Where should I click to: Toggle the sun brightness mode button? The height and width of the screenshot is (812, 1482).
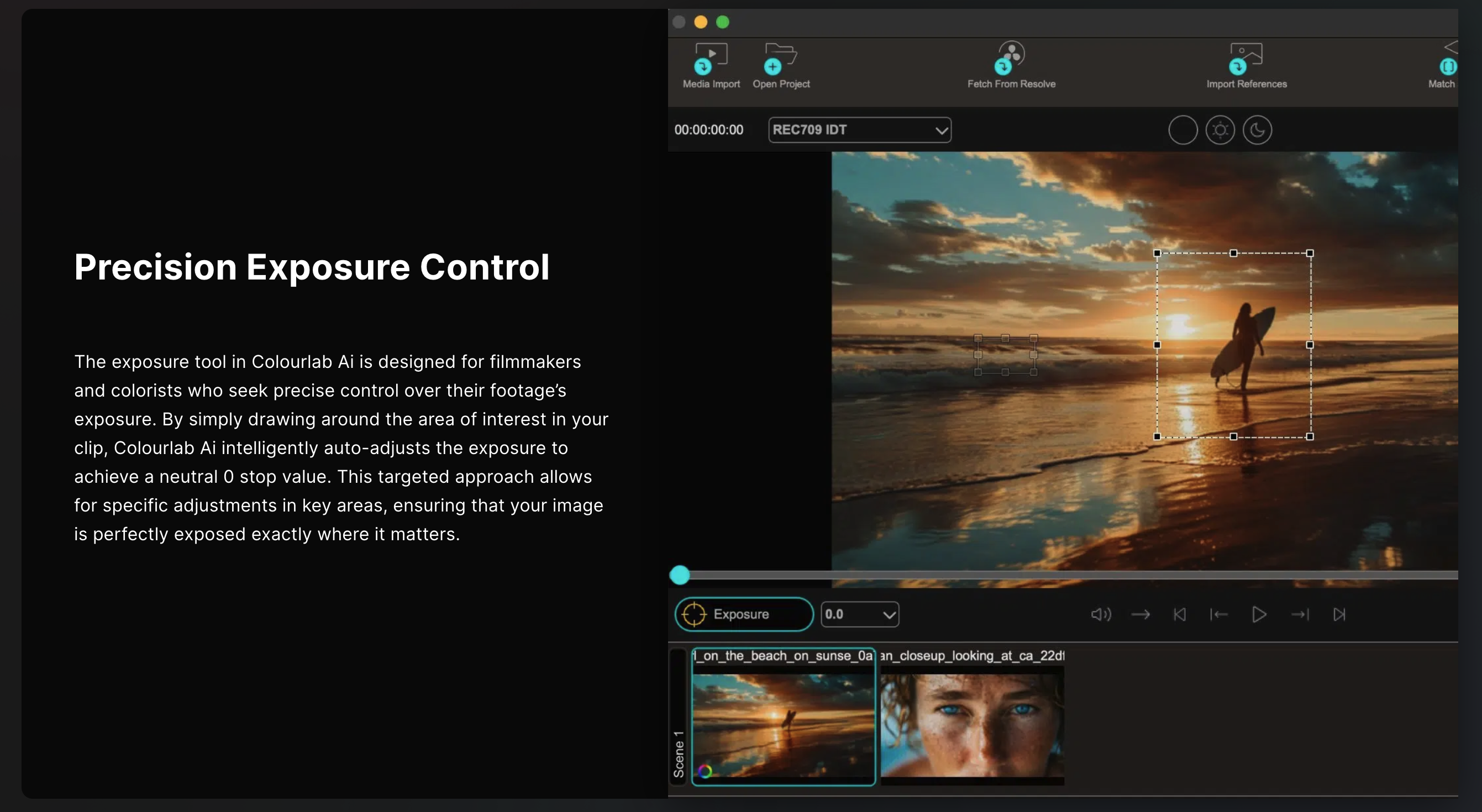point(1220,130)
